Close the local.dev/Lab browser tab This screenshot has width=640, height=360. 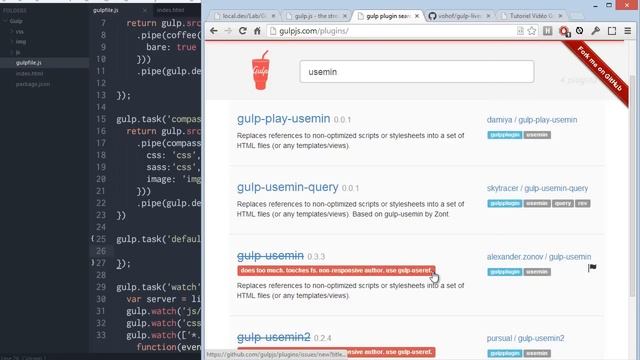273,16
